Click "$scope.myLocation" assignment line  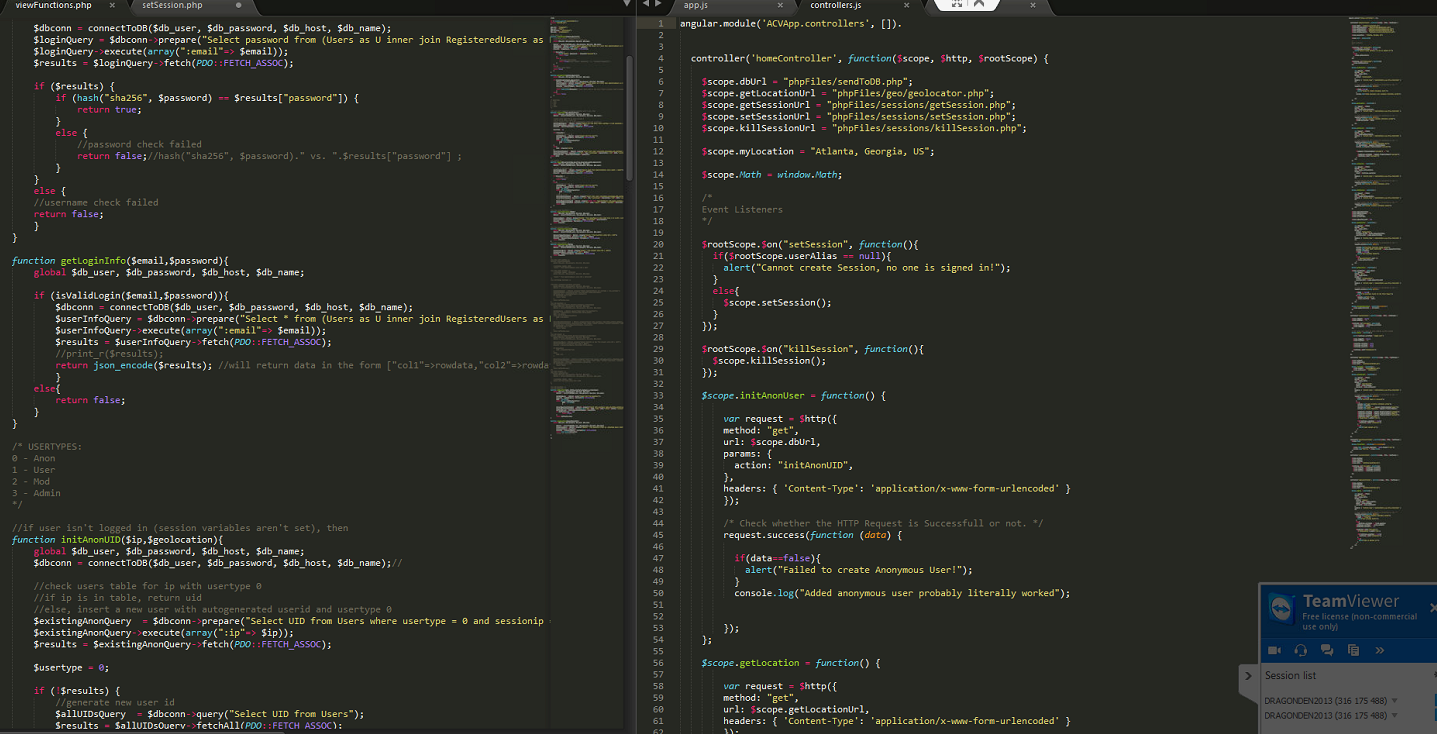(817, 151)
